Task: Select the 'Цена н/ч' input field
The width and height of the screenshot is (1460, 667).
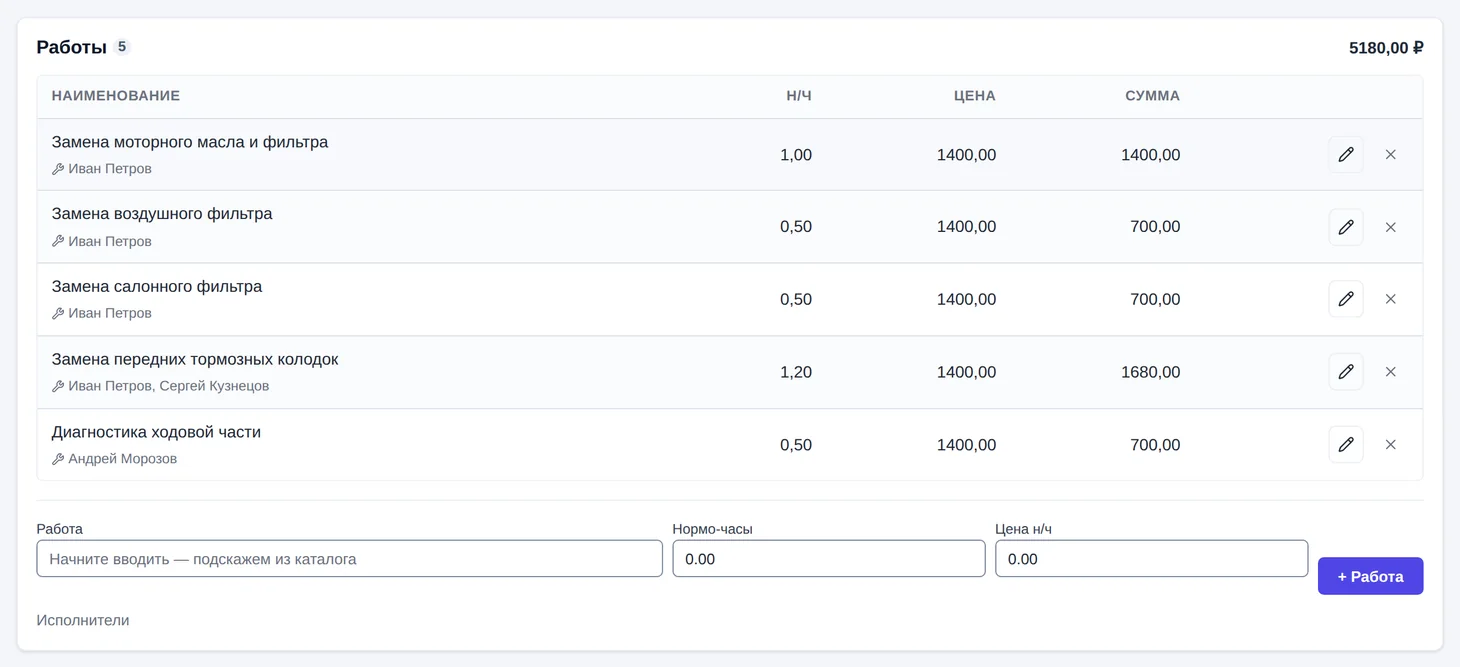Action: 1151,559
